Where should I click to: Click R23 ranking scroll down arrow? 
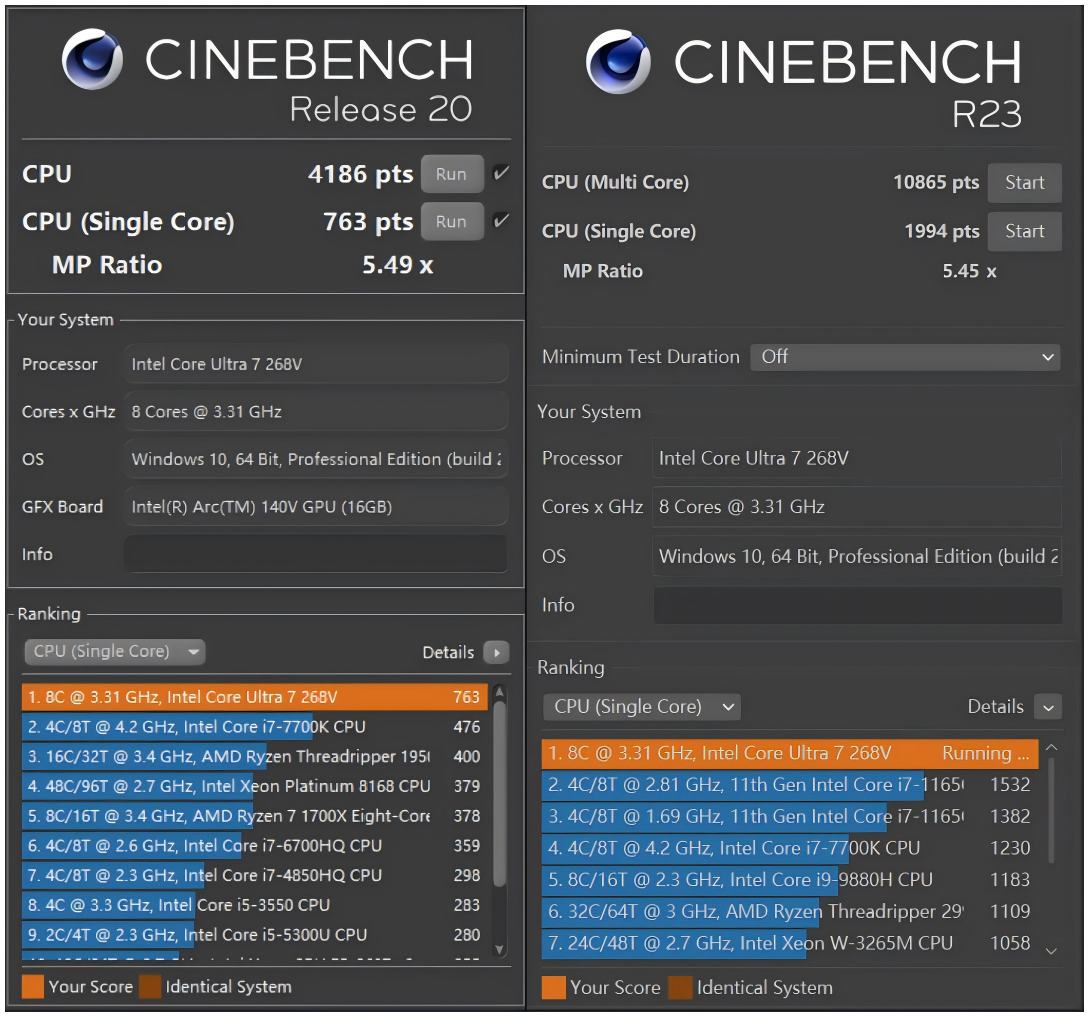[1051, 951]
